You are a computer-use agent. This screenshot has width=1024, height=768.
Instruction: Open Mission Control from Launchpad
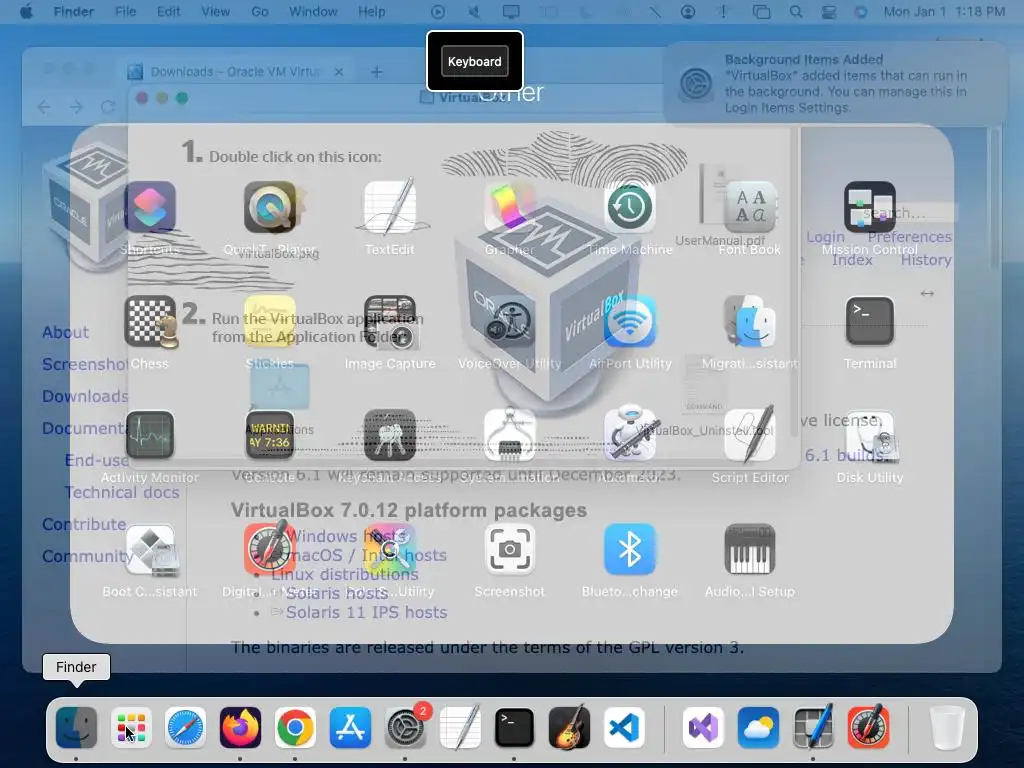(870, 207)
